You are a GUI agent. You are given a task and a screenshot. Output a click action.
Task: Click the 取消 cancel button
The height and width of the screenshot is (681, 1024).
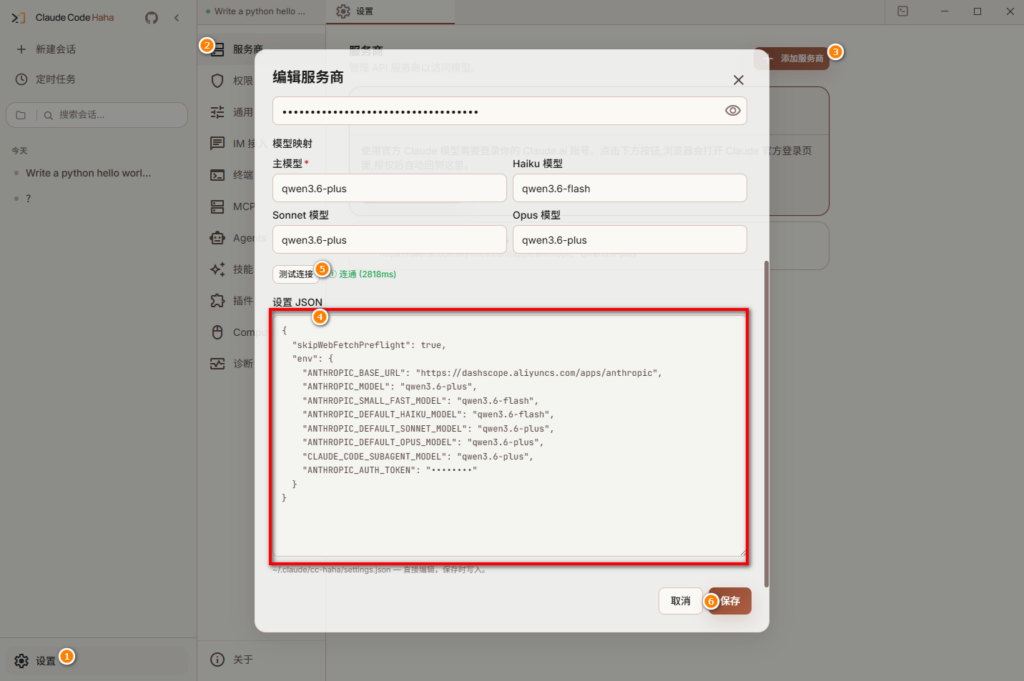pyautogui.click(x=680, y=601)
